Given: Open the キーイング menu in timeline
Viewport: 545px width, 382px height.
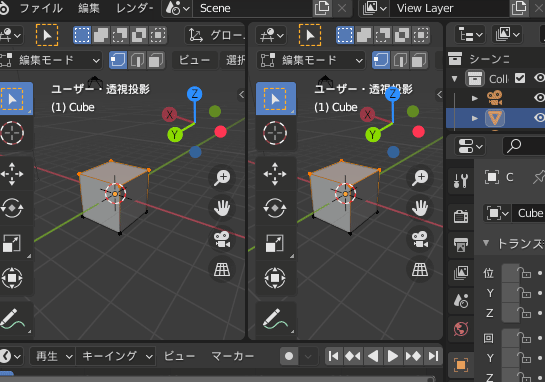Looking at the screenshot, I should click(x=115, y=356).
